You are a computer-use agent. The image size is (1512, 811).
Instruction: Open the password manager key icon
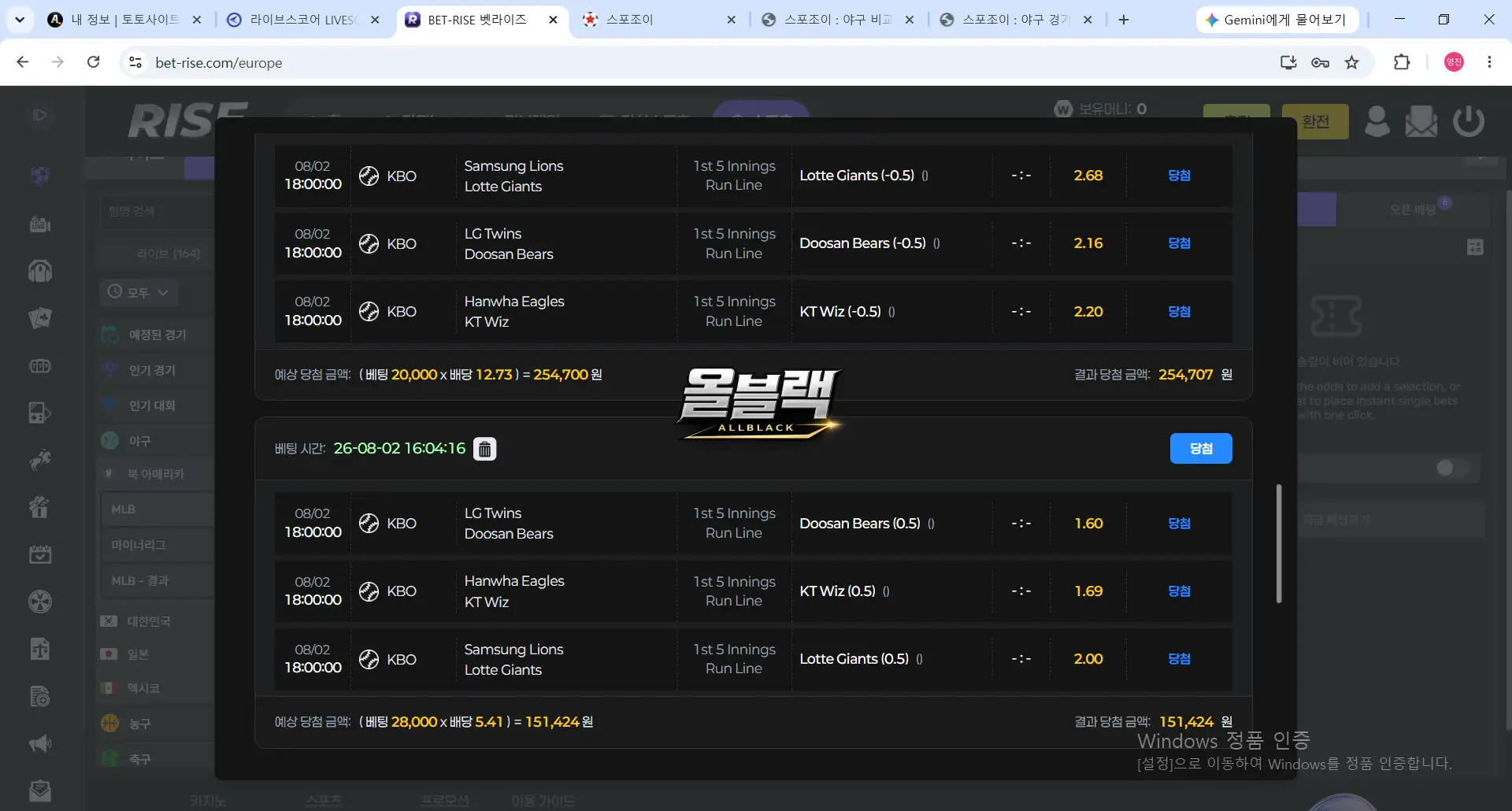pyautogui.click(x=1321, y=62)
